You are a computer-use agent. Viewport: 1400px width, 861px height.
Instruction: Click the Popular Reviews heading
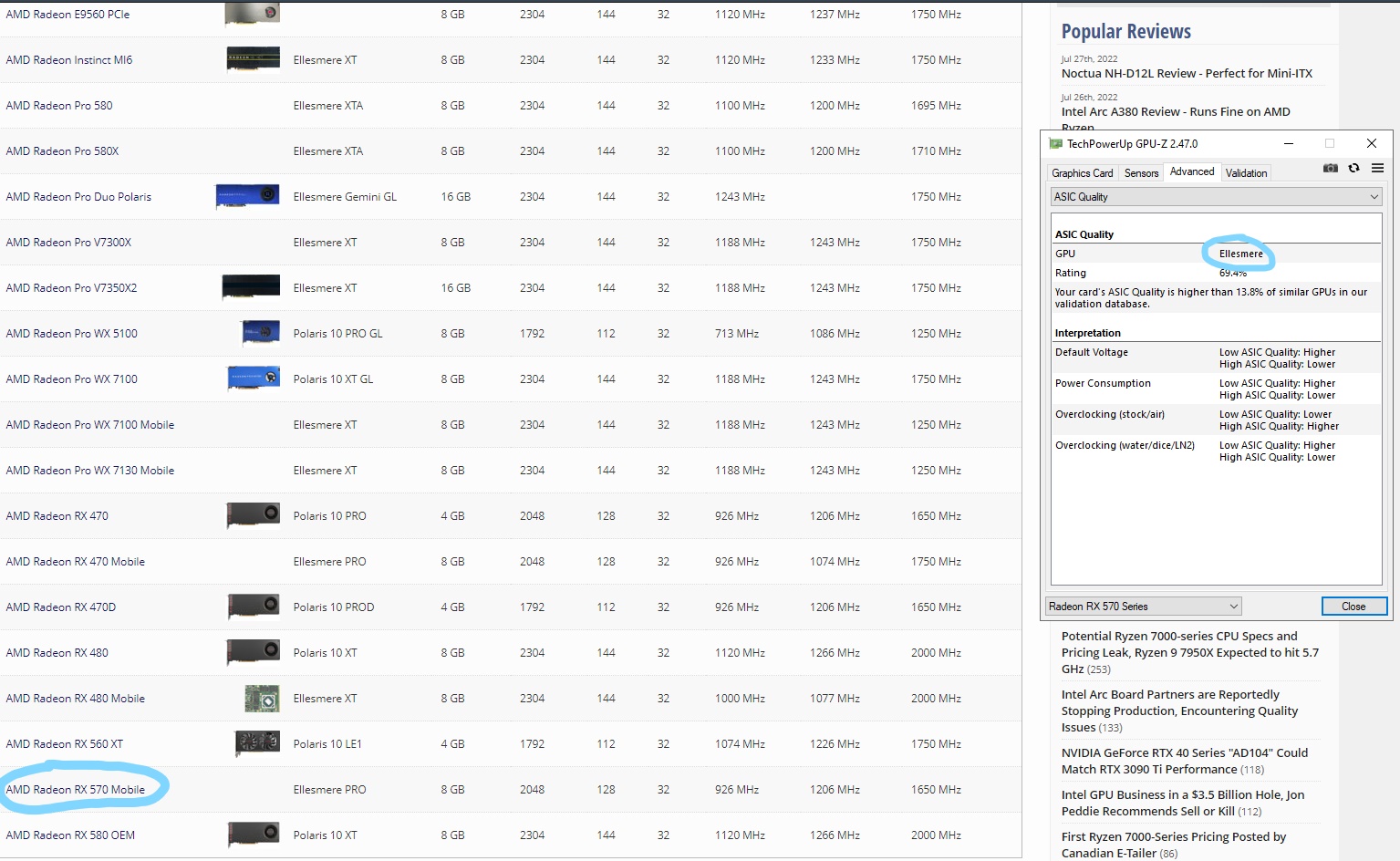tap(1125, 32)
